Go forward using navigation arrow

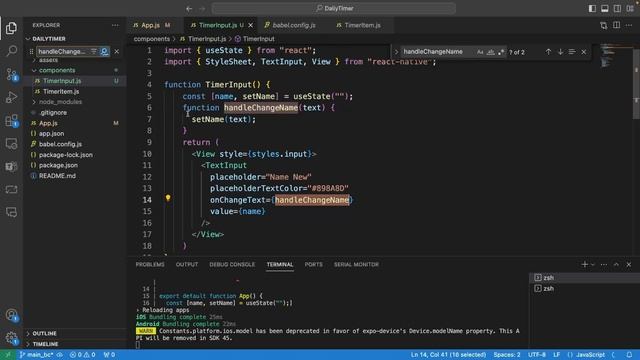click(202, 8)
